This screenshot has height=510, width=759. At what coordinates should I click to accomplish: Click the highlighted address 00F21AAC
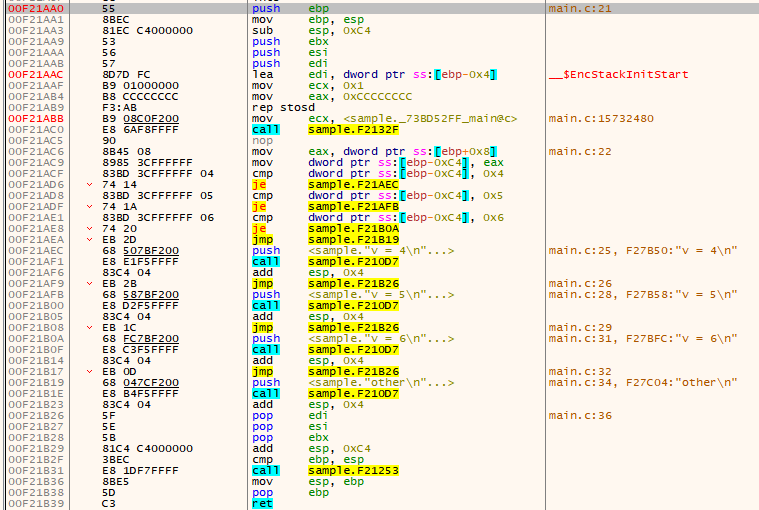(28, 75)
